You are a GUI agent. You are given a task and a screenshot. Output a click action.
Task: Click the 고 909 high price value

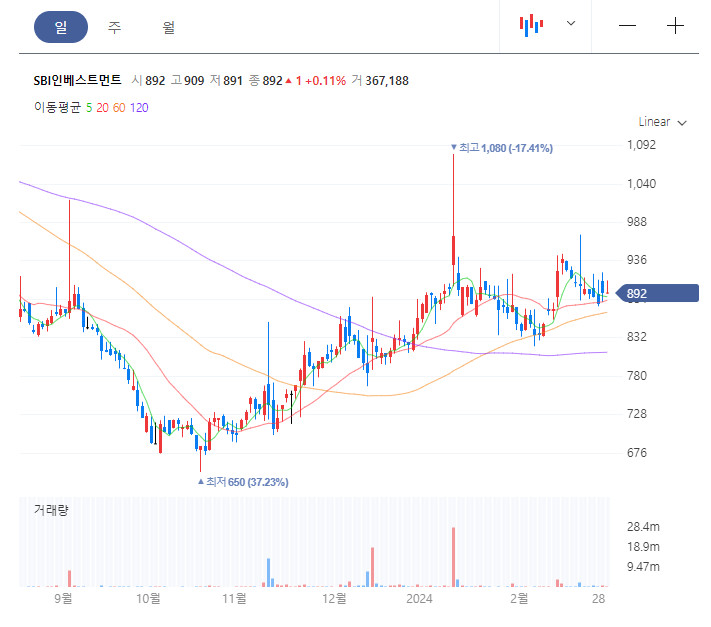[187, 81]
